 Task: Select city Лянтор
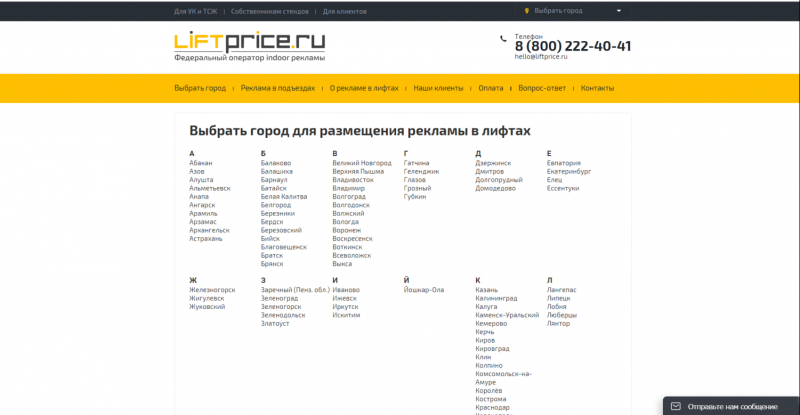(x=558, y=324)
